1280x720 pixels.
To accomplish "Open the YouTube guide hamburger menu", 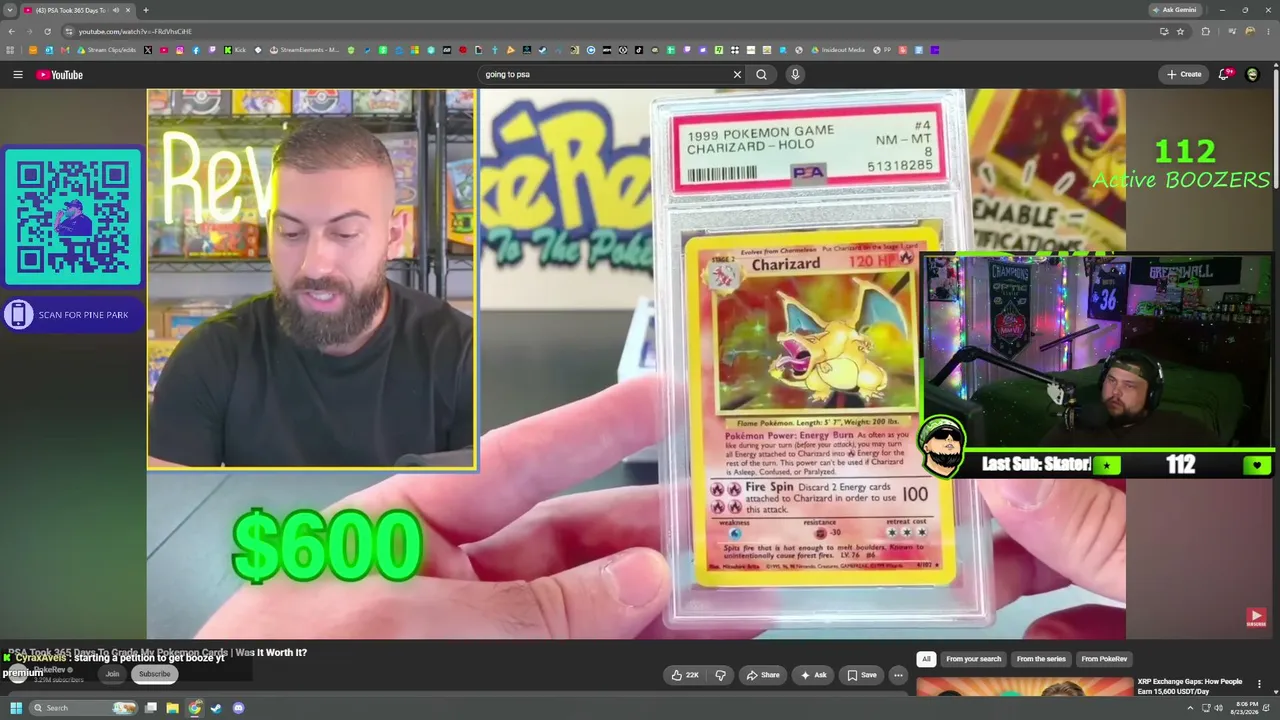I will coord(18,74).
